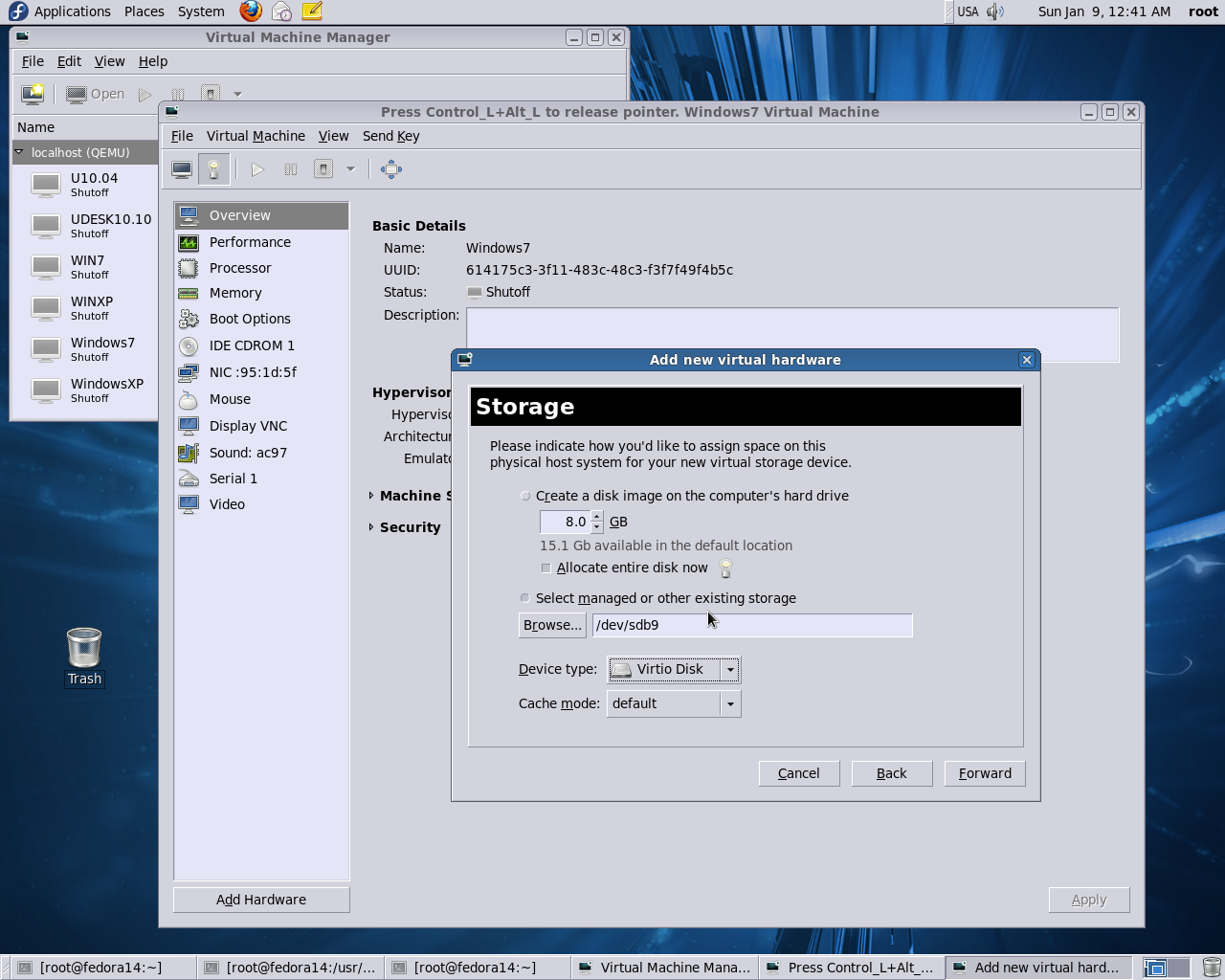Enable Allocate entire disk now checkbox
The width and height of the screenshot is (1225, 980).
pyautogui.click(x=546, y=568)
